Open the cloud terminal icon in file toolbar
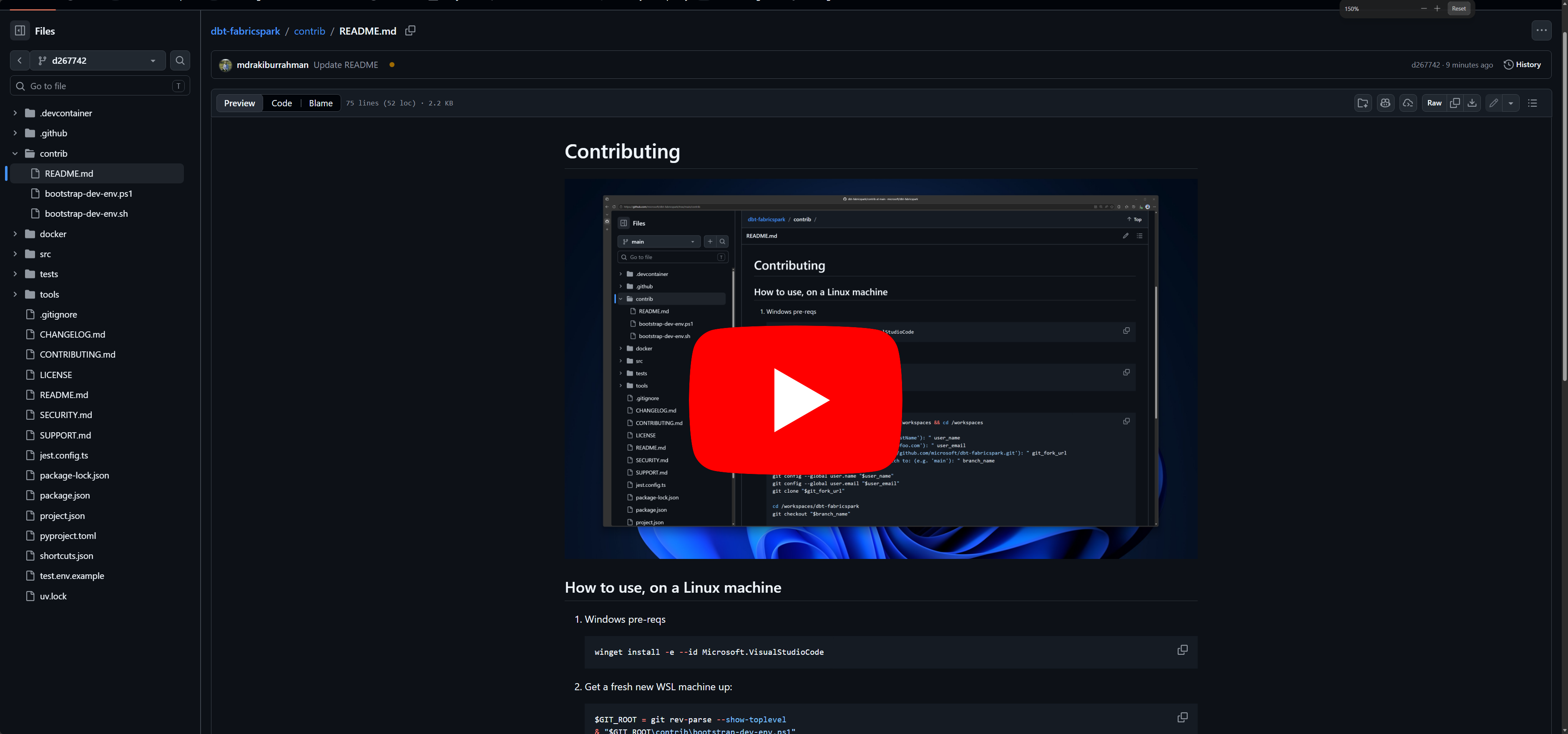The width and height of the screenshot is (1568, 734). click(x=1408, y=103)
